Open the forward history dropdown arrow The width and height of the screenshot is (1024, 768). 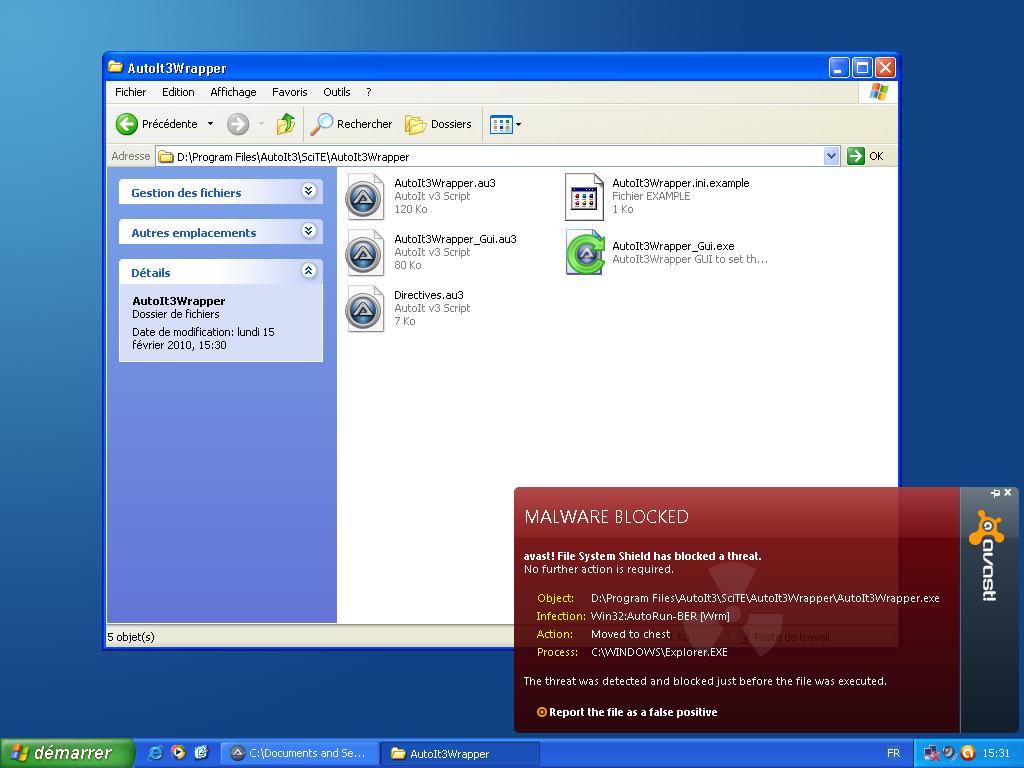[261, 124]
